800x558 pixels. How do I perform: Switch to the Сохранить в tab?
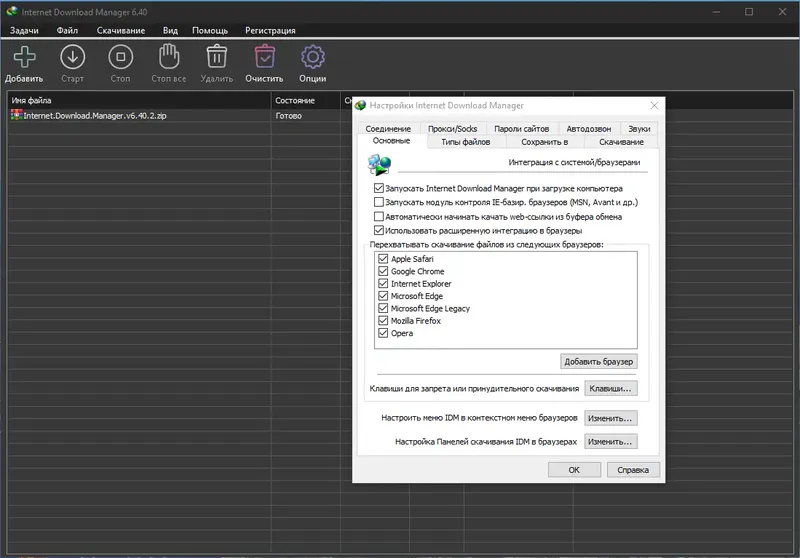544,142
